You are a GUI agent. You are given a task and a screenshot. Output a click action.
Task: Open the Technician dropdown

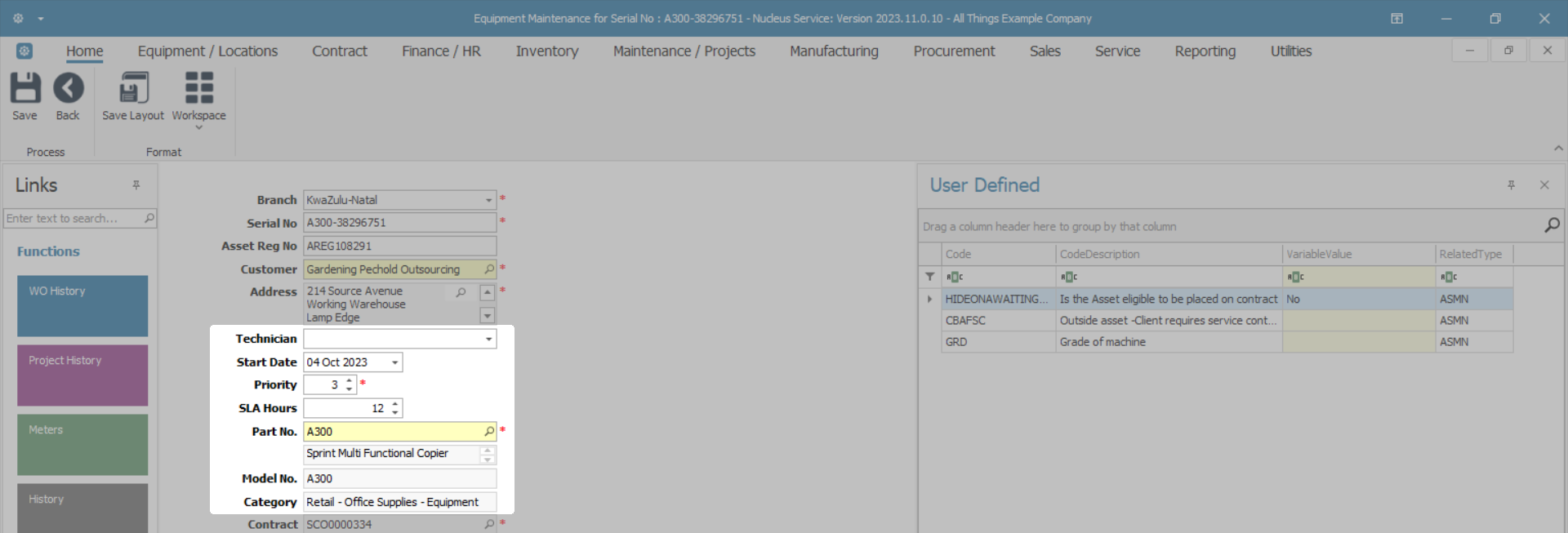[x=488, y=339]
